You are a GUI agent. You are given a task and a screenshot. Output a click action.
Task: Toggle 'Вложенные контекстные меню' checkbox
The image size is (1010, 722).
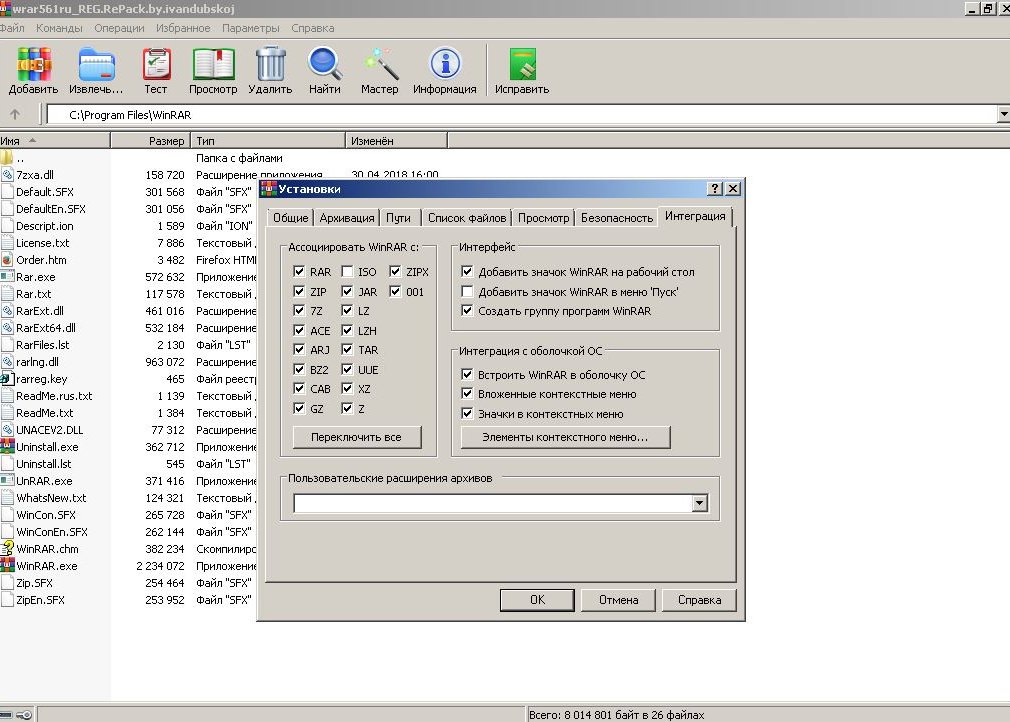point(468,394)
